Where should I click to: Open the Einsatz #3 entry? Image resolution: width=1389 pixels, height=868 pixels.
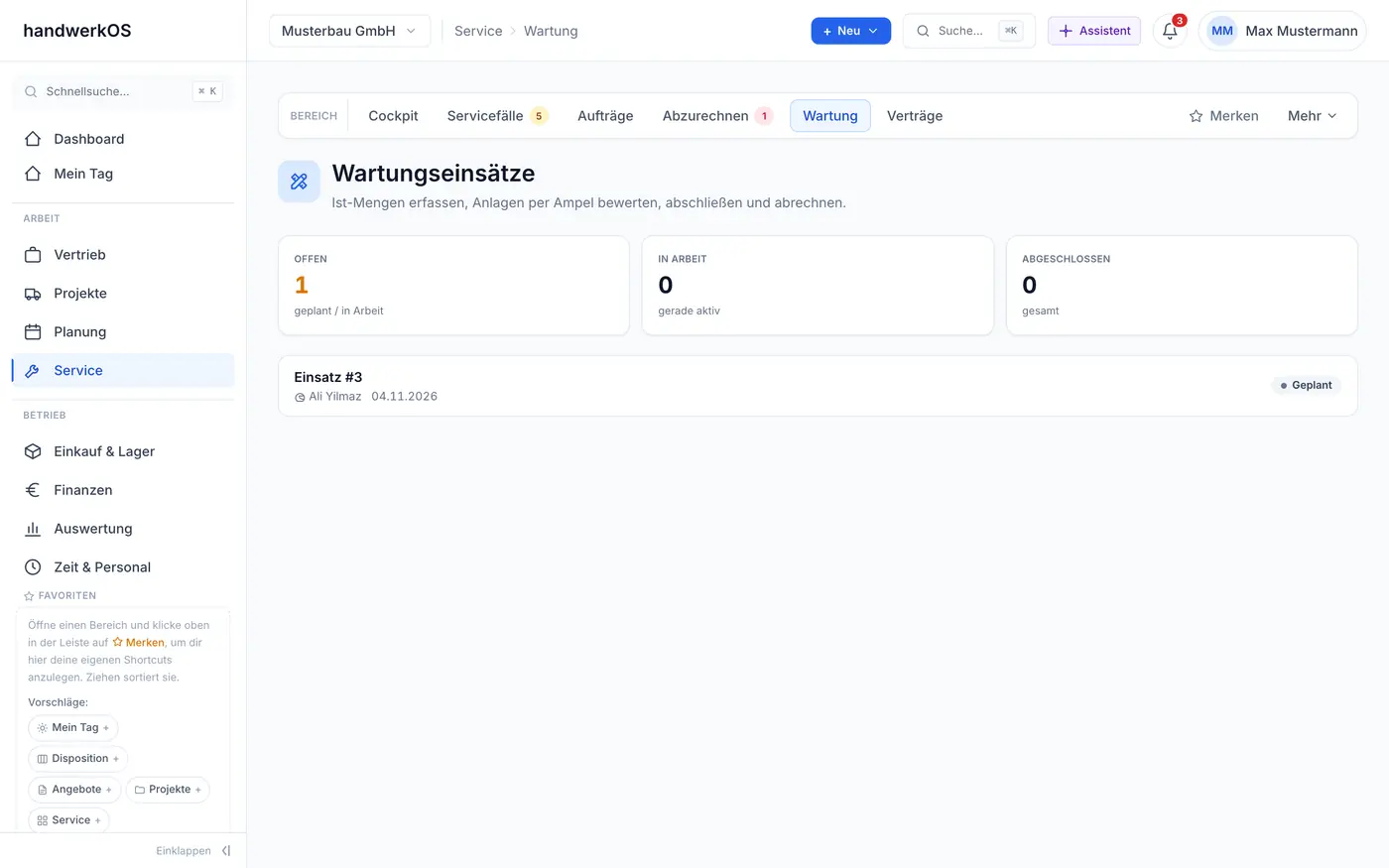[x=818, y=386]
